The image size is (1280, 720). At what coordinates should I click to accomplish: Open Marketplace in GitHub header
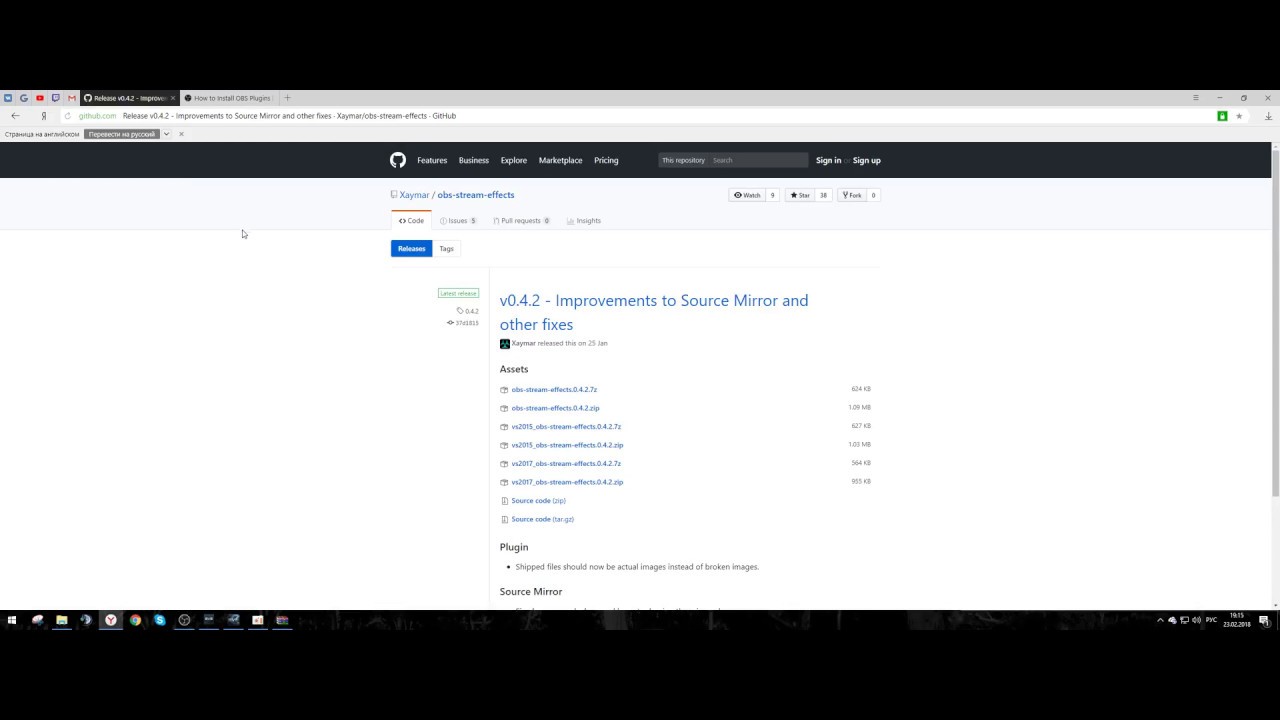point(560,160)
